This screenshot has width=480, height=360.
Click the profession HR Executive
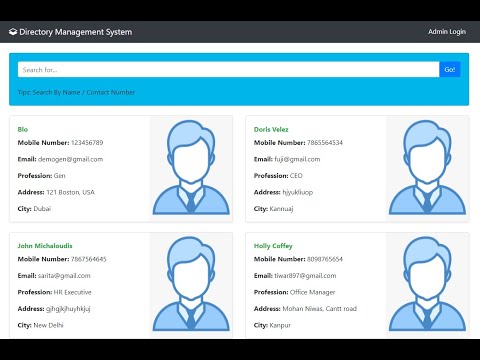[72, 292]
